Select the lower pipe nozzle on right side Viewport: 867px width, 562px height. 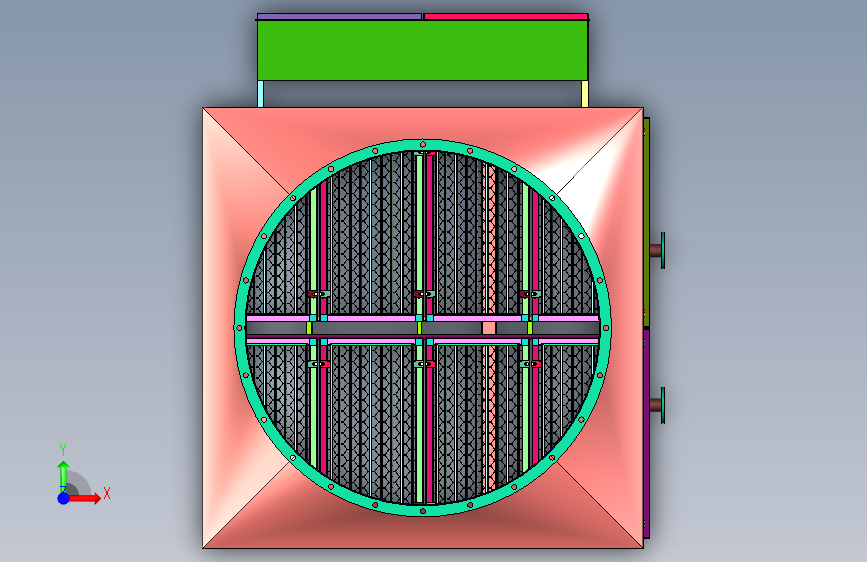(657, 405)
